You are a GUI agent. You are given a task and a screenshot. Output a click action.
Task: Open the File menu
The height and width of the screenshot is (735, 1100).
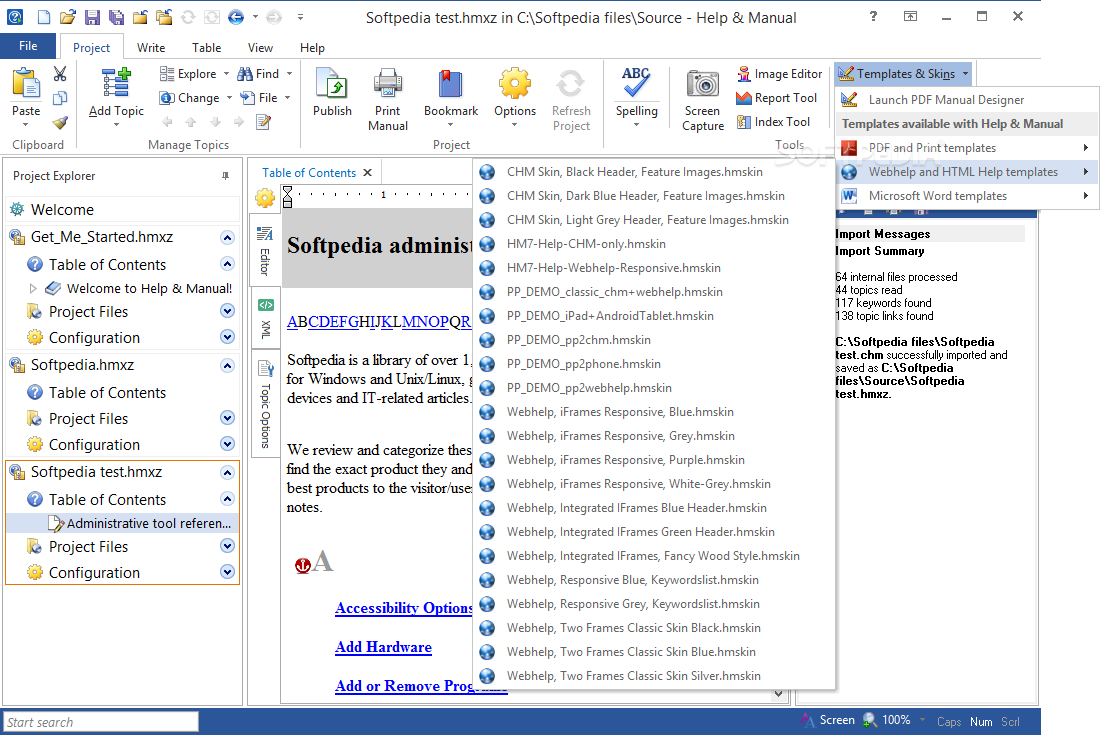click(x=28, y=46)
